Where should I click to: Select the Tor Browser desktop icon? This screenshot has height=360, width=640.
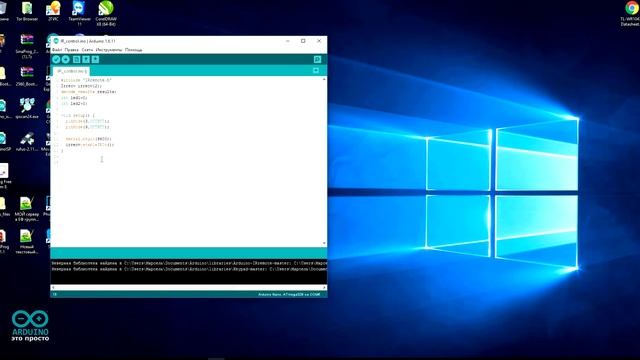[27, 12]
